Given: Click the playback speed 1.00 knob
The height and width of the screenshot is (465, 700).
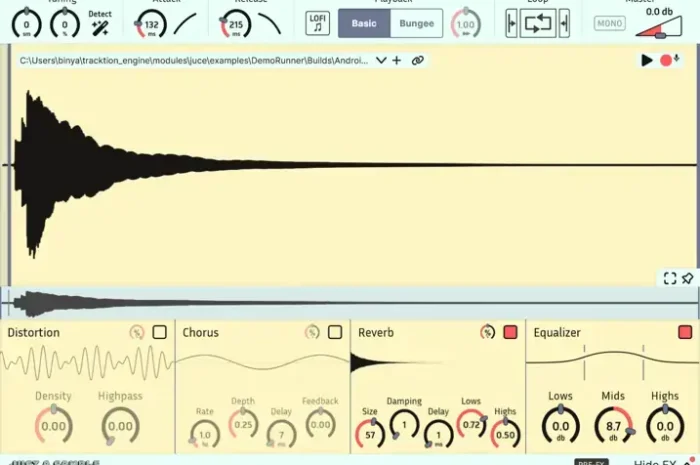Looking at the screenshot, I should 466,25.
